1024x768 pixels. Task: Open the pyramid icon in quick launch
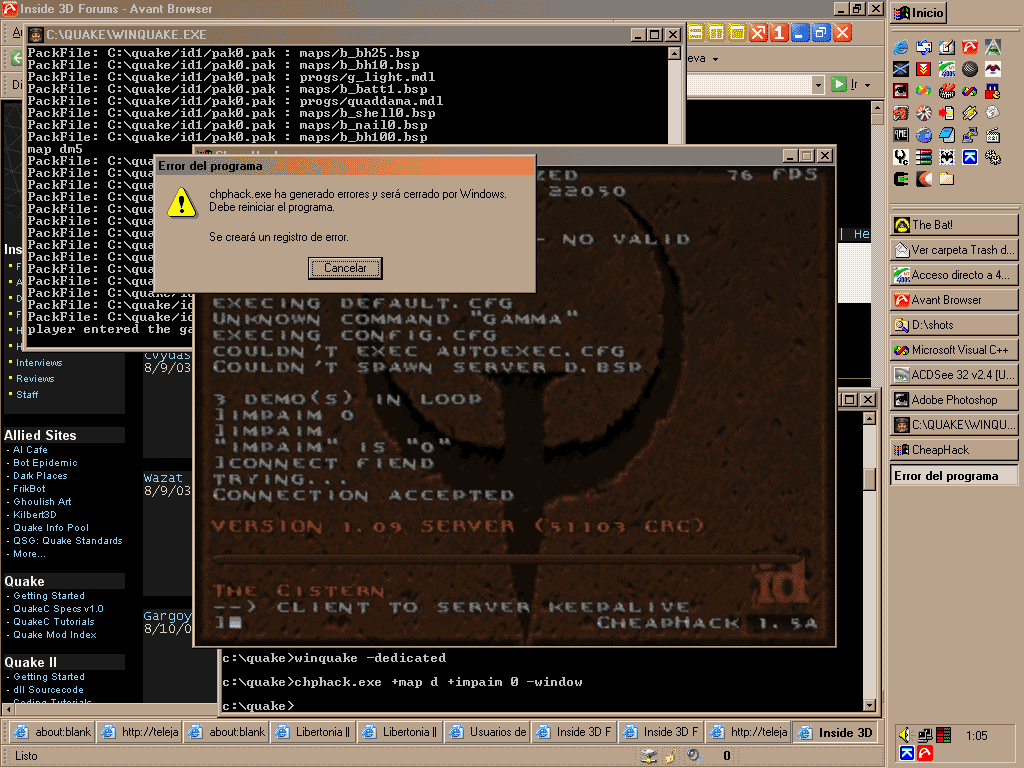(993, 46)
